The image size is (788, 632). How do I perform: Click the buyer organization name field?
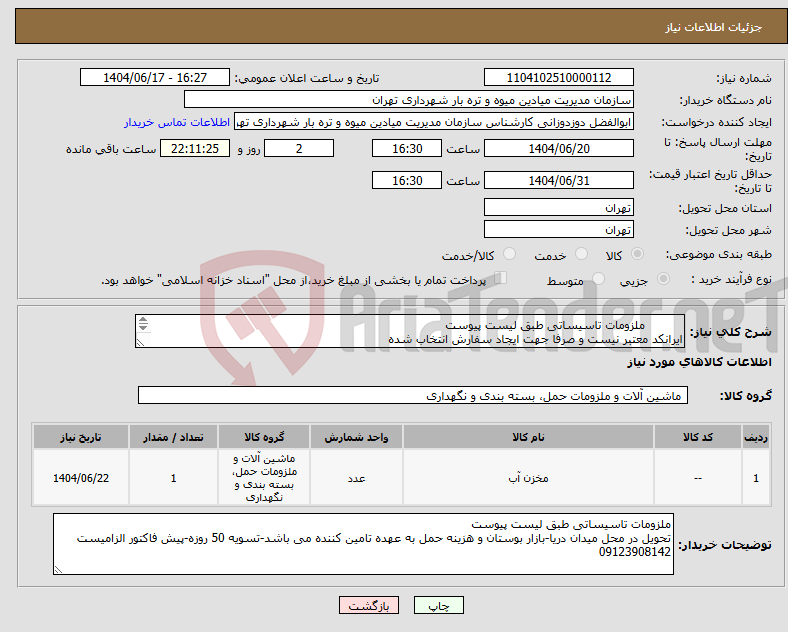coord(409,100)
